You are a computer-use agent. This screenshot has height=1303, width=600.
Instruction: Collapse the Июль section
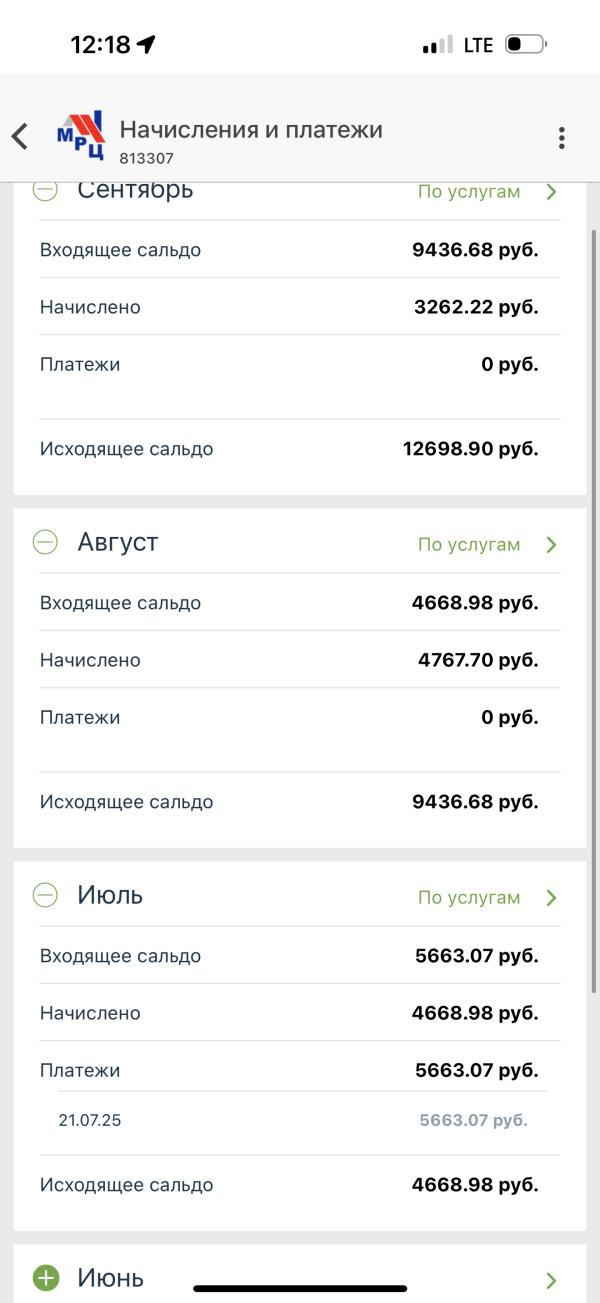click(46, 896)
